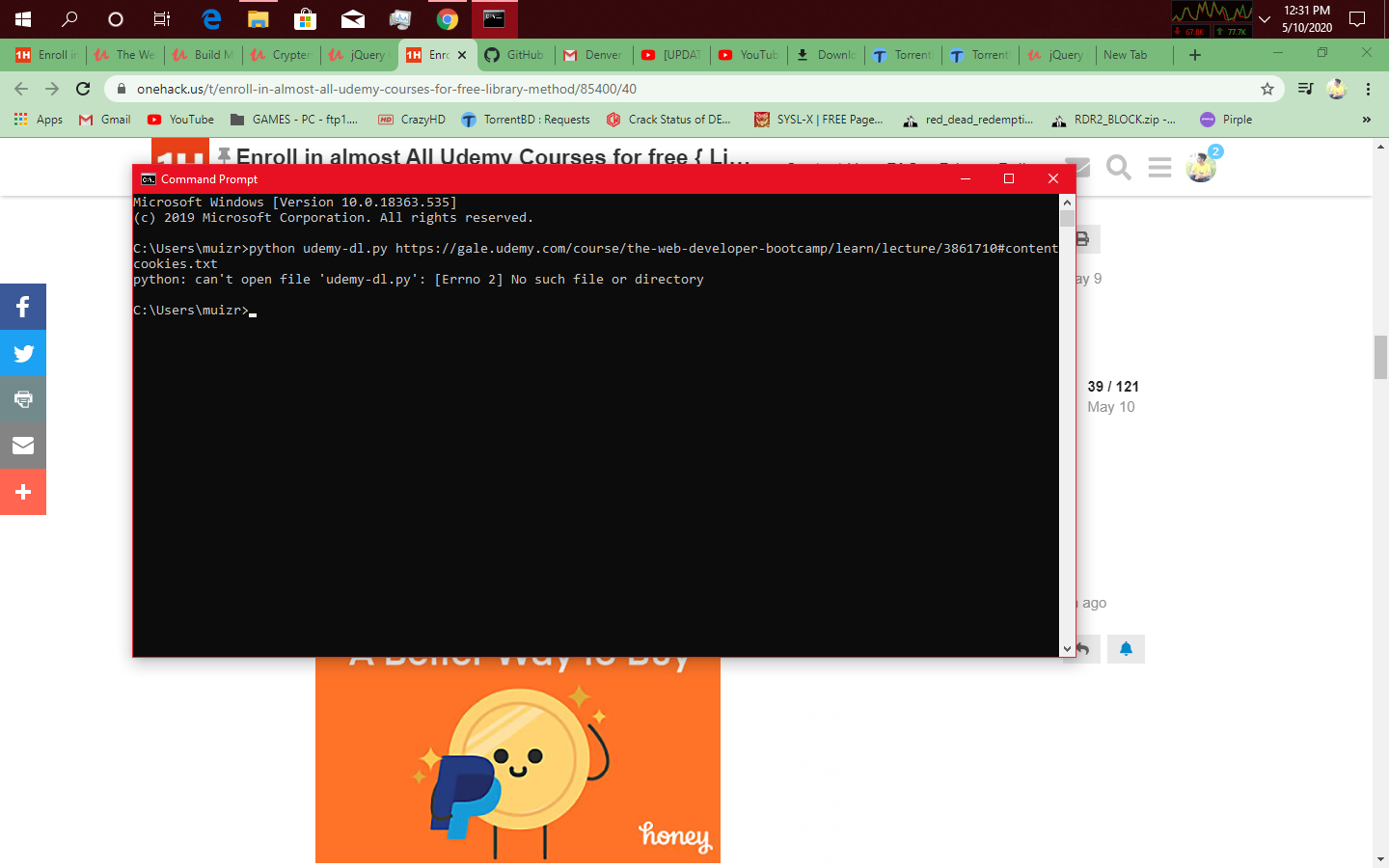Open the CrazyHD bookmark

click(x=412, y=120)
